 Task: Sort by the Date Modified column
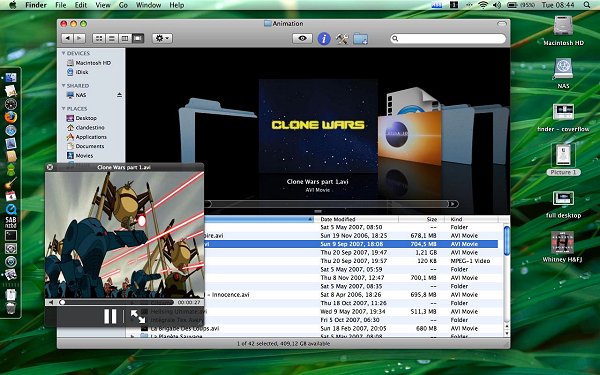tap(356, 219)
